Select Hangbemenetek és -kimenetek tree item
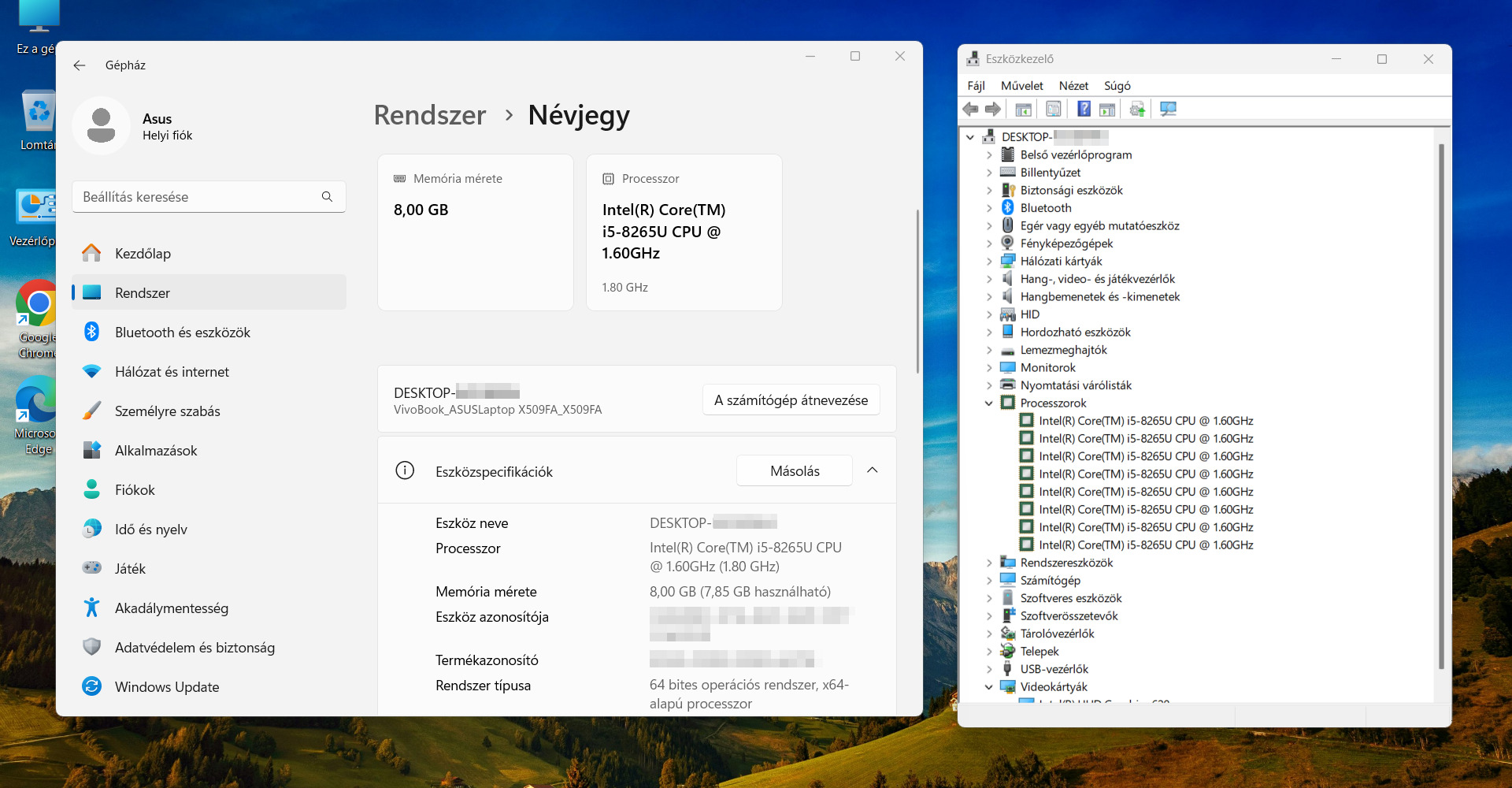This screenshot has height=788, width=1512. tap(1100, 296)
